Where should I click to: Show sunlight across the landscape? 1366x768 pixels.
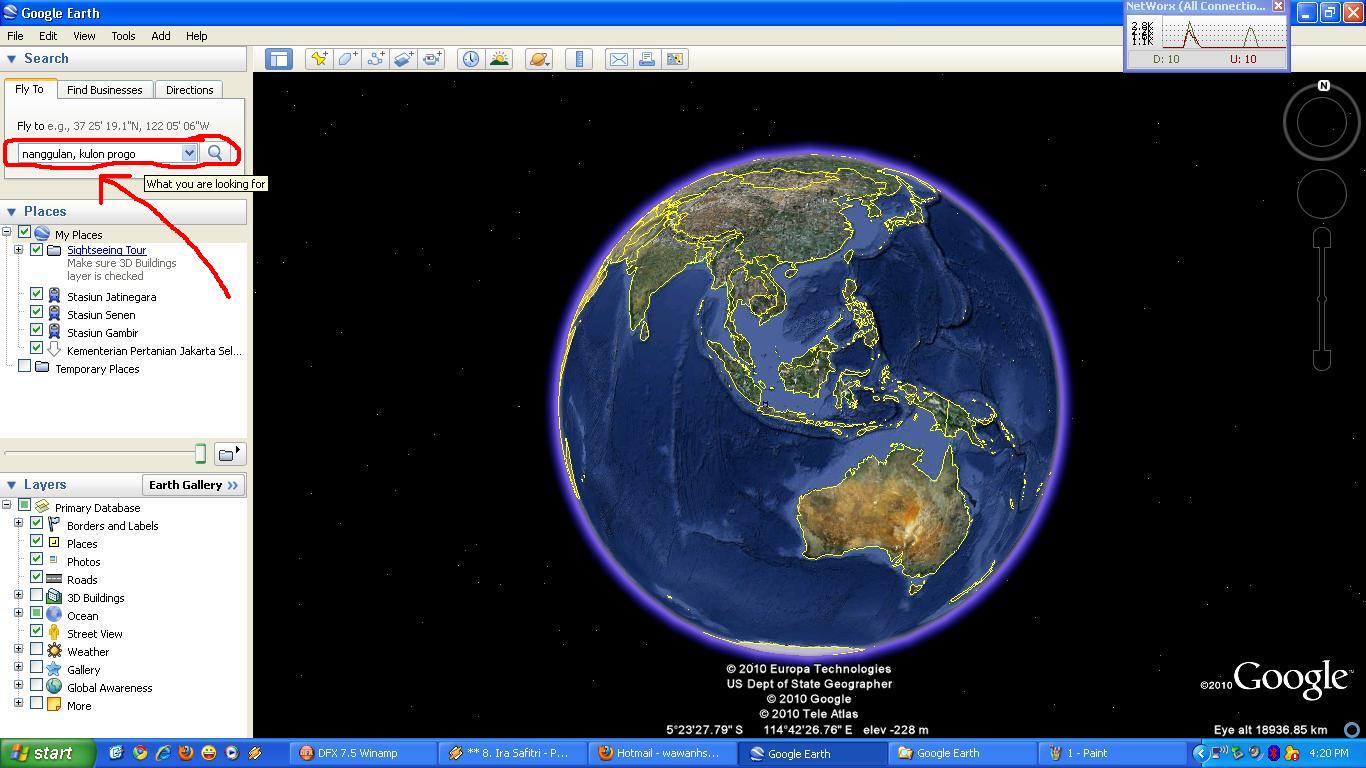click(499, 59)
